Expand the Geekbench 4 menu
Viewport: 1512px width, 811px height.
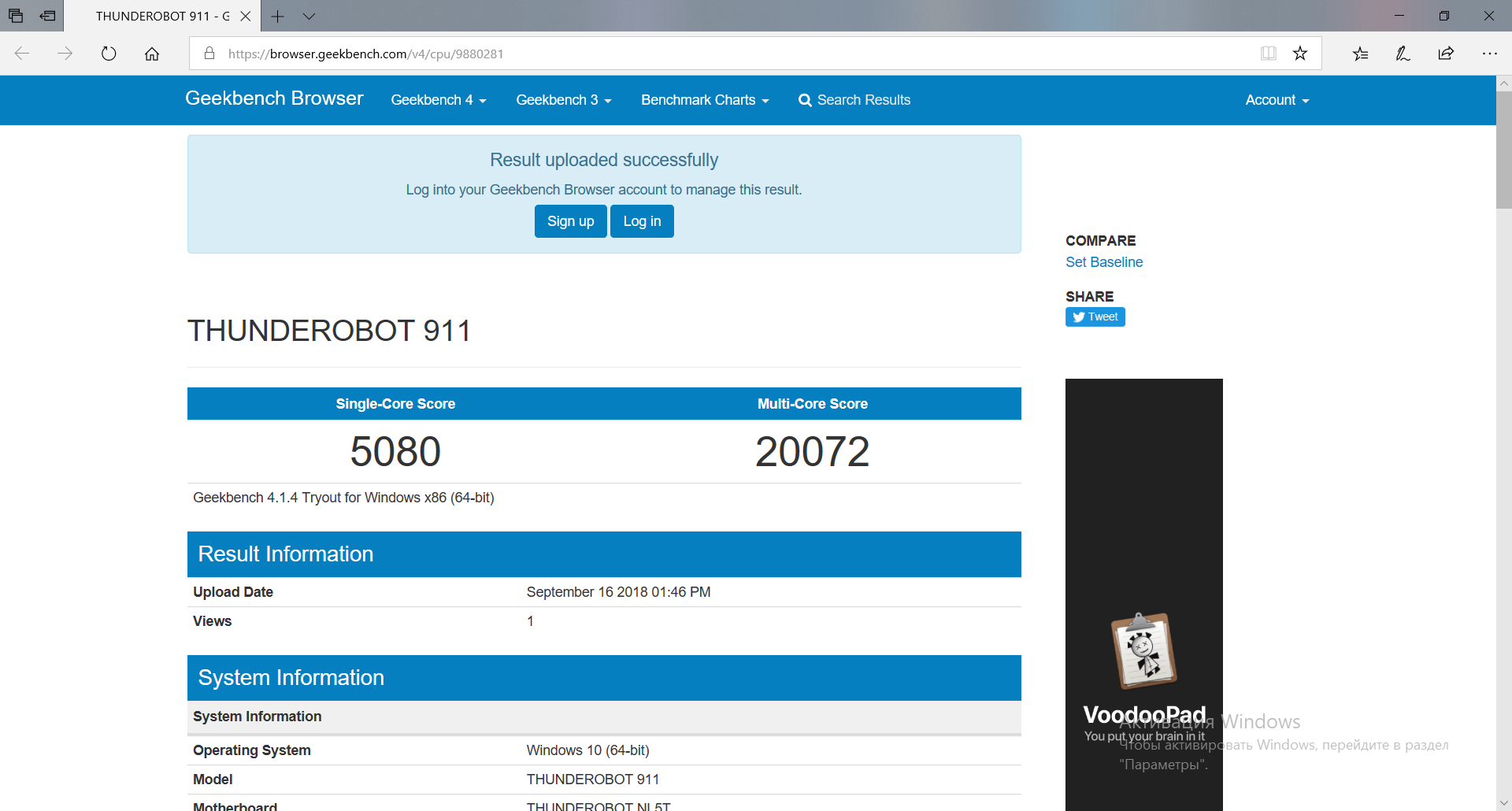tap(439, 100)
